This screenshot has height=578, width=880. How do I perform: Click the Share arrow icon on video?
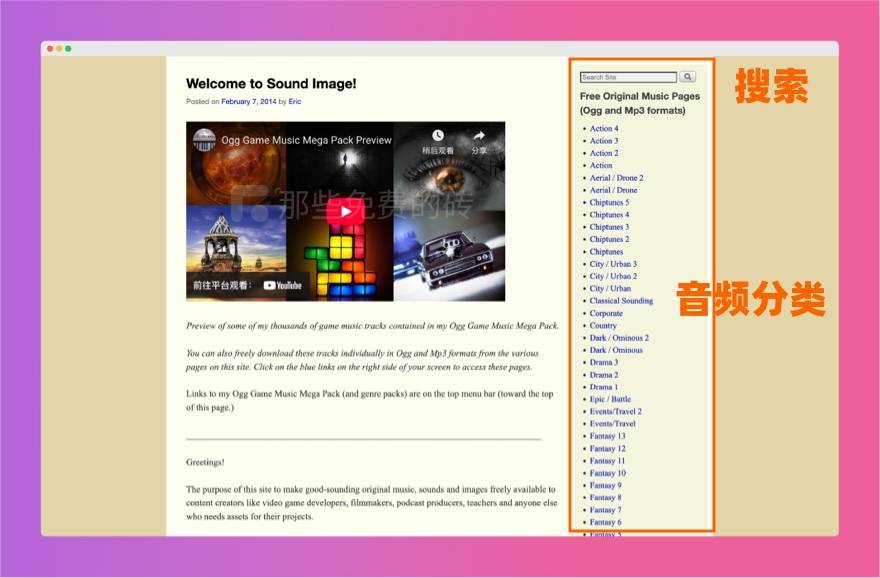479,136
